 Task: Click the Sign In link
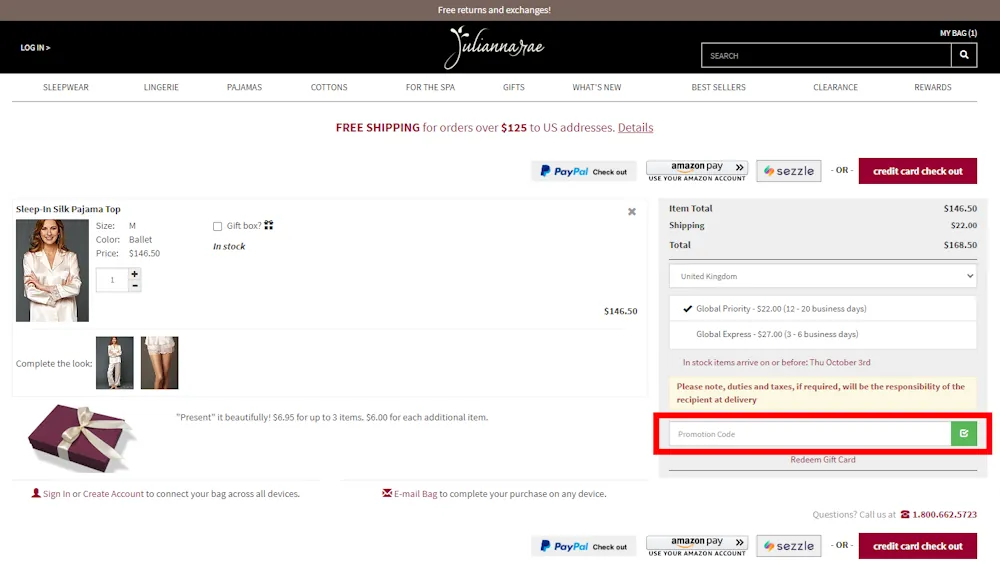57,493
